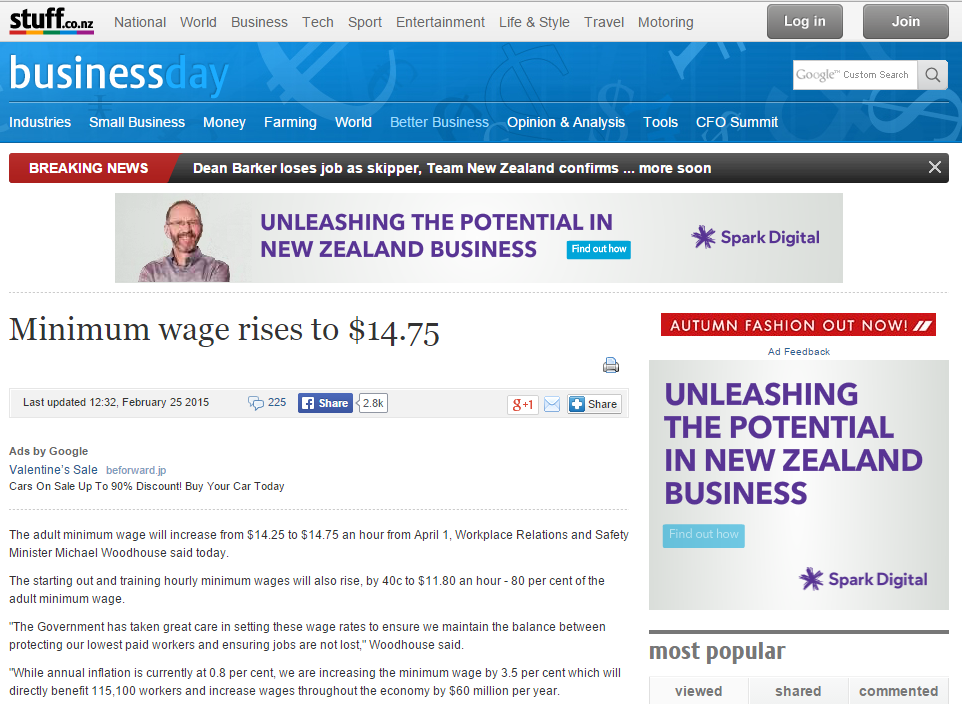The width and height of the screenshot is (962, 704).
Task: Open the National section
Action: click(140, 22)
